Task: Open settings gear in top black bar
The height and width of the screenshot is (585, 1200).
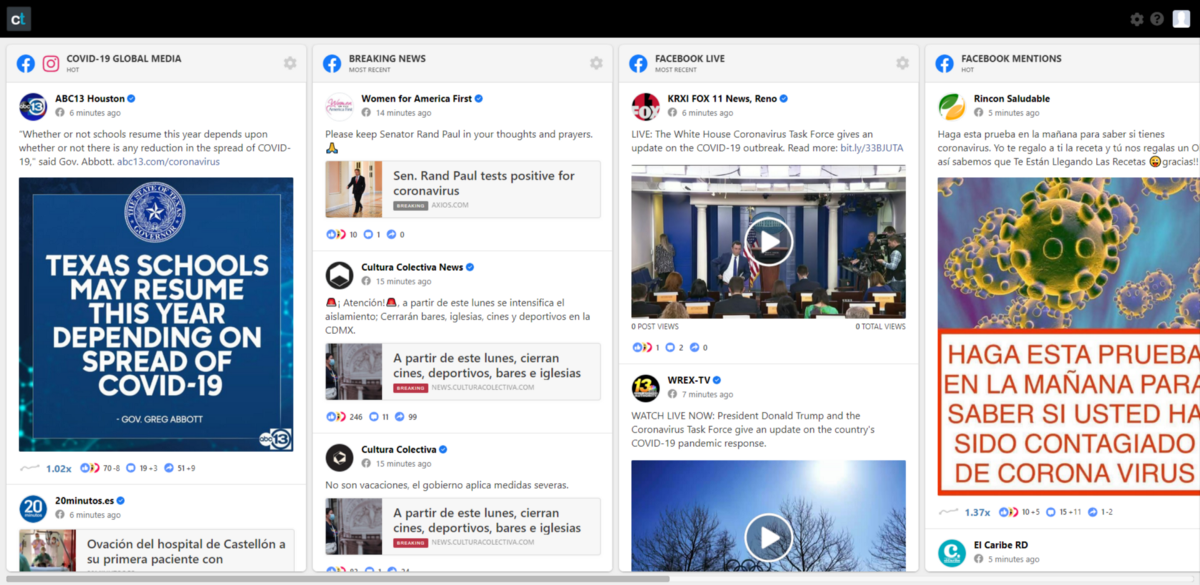Action: coord(1137,19)
